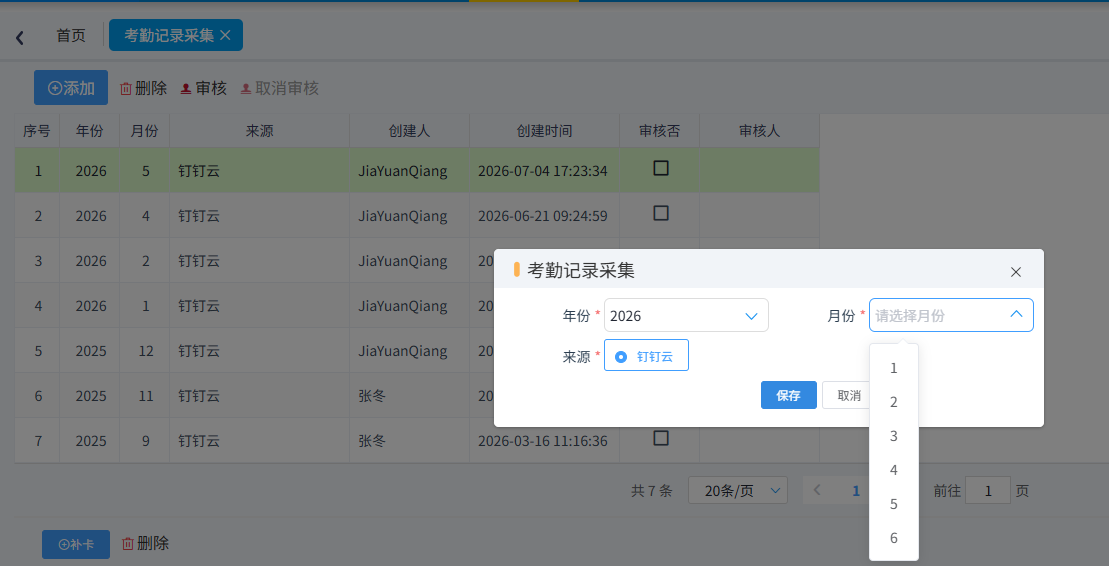
Task: Choose month 5 from the dropdown list
Action: (x=894, y=504)
